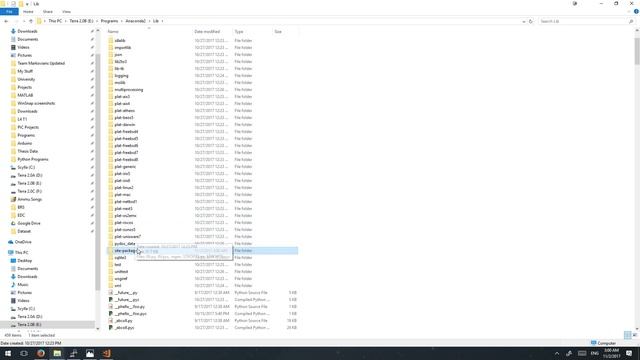Open the File ribbon tab
This screenshot has height=360, width=640.
(x=9, y=11)
